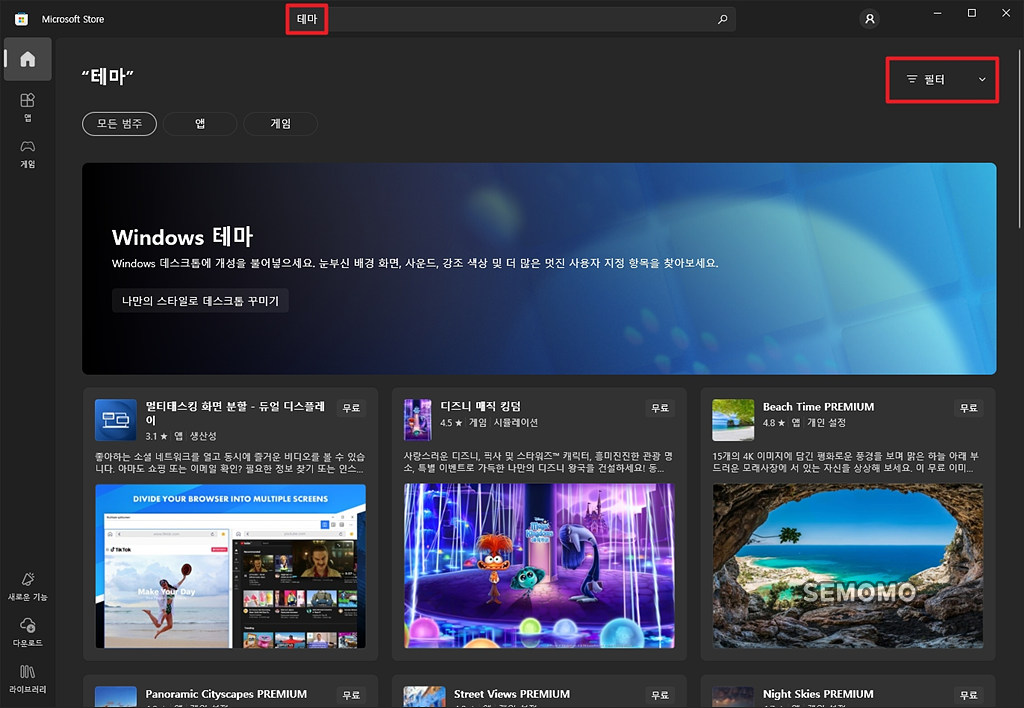1024x708 pixels.
Task: Open the Beach cave SEMOMO screenshot thumbnail
Action: (x=848, y=566)
